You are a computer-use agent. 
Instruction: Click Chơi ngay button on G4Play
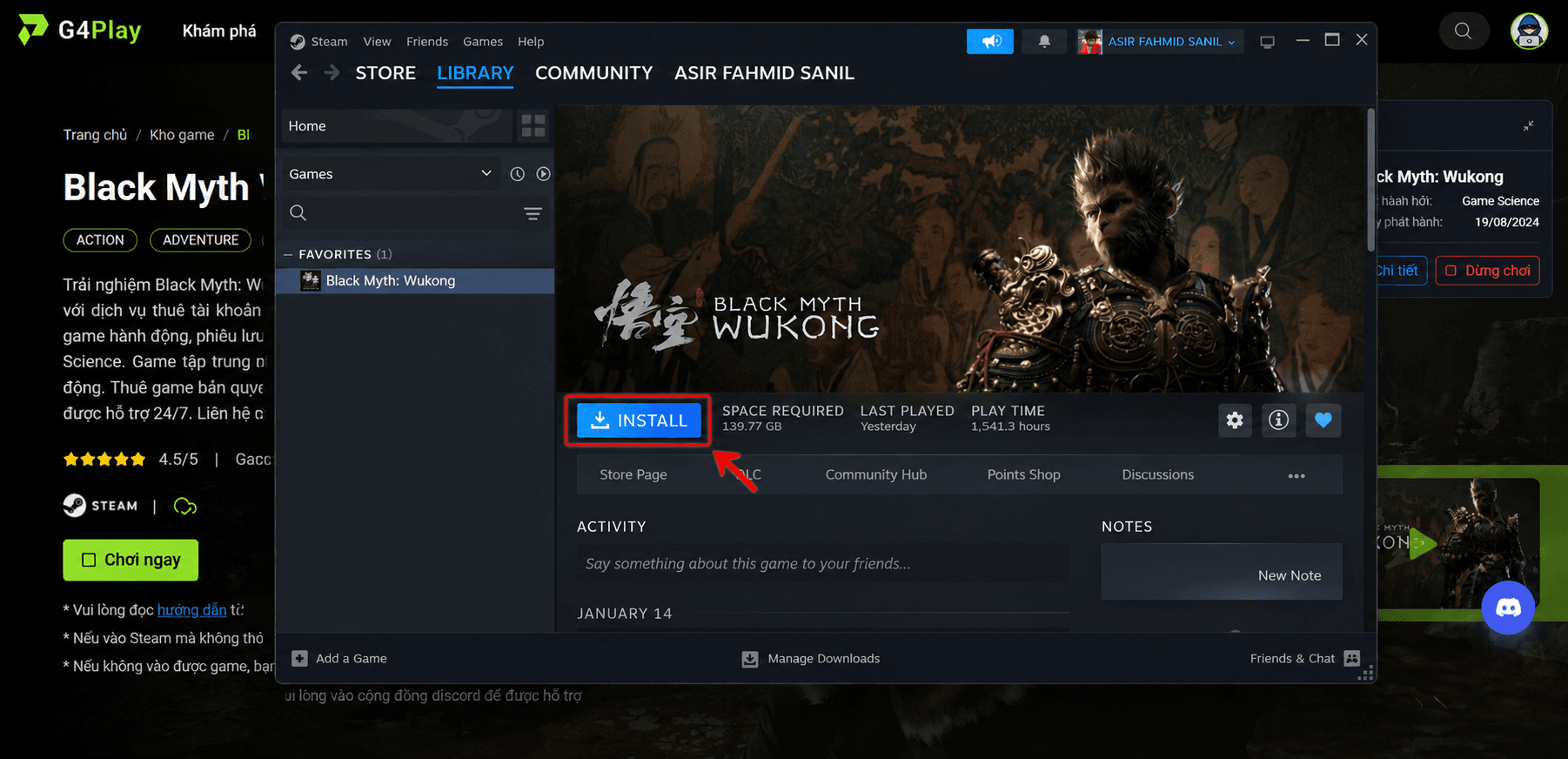131,560
